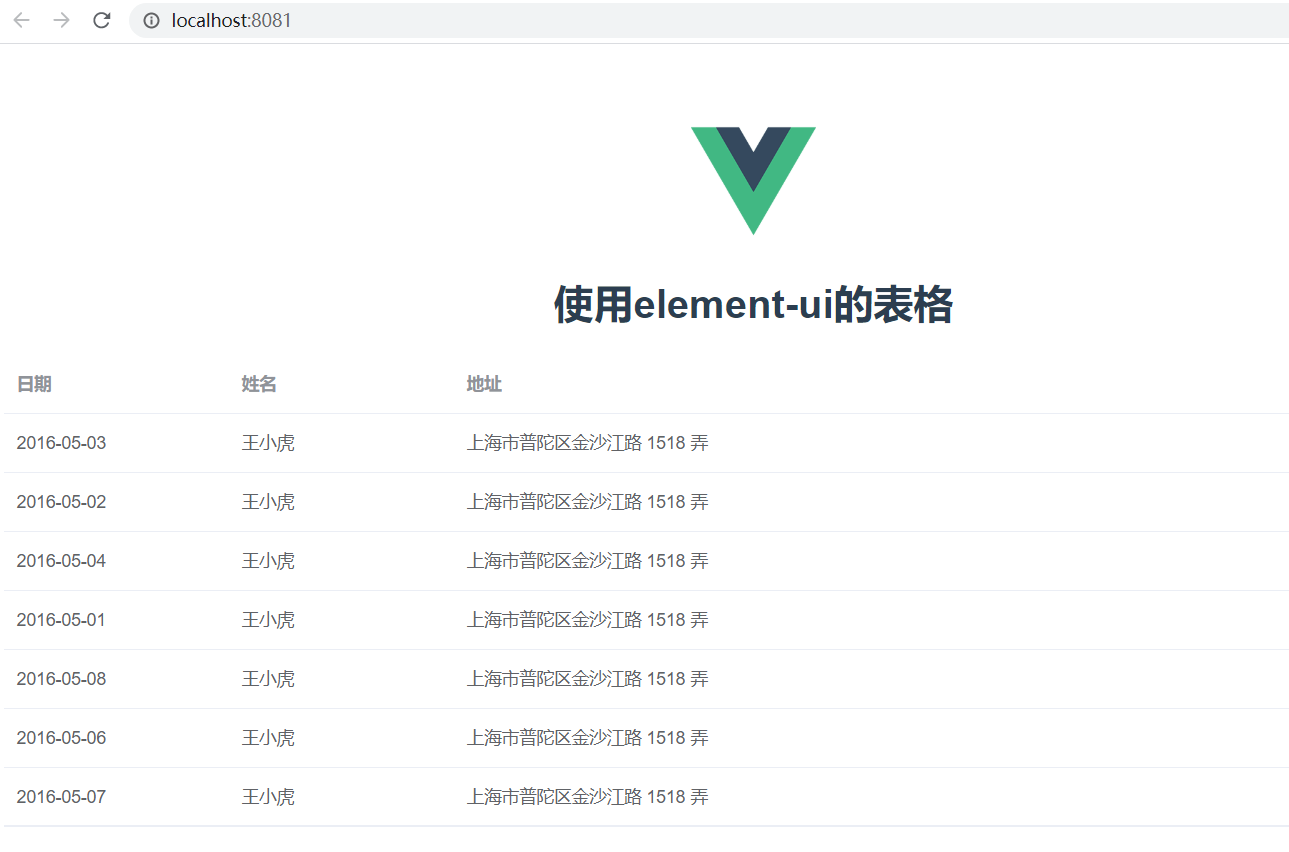
Task: Click 王小虎 in the 2016-05-04 row
Action: tap(268, 561)
